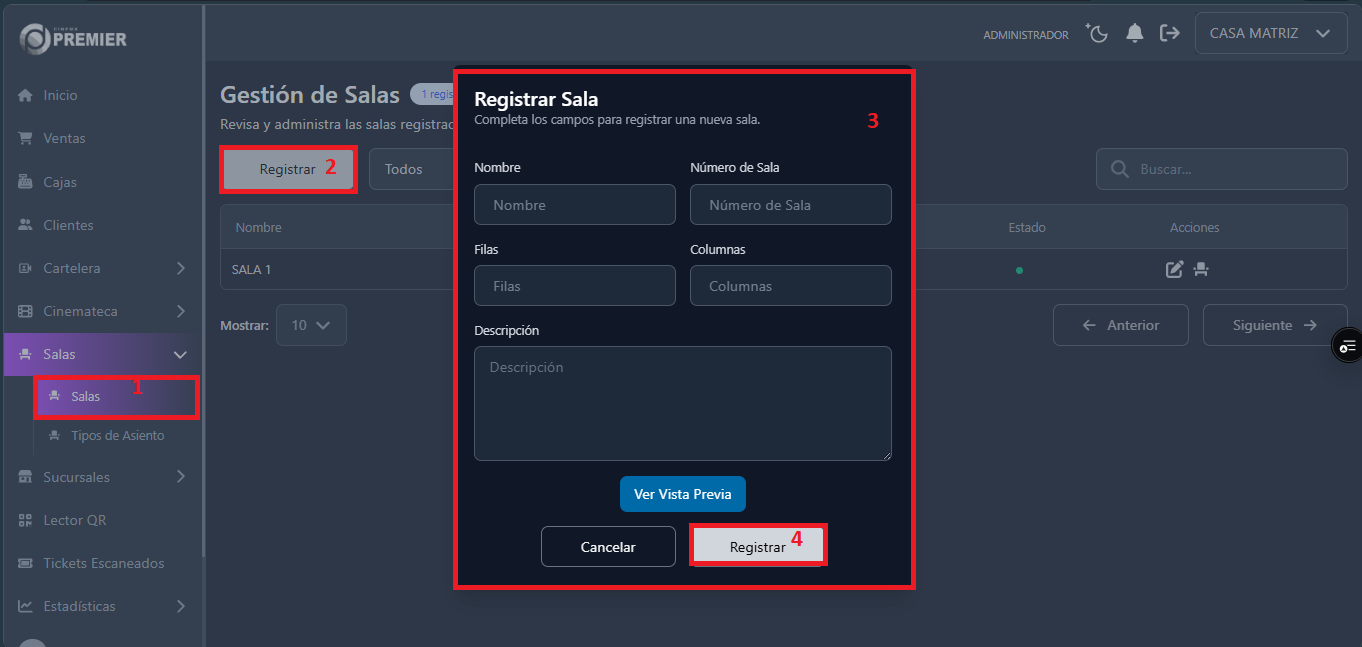Select Tipos de Asiento submenu item
Image resolution: width=1362 pixels, height=647 pixels.
(117, 436)
